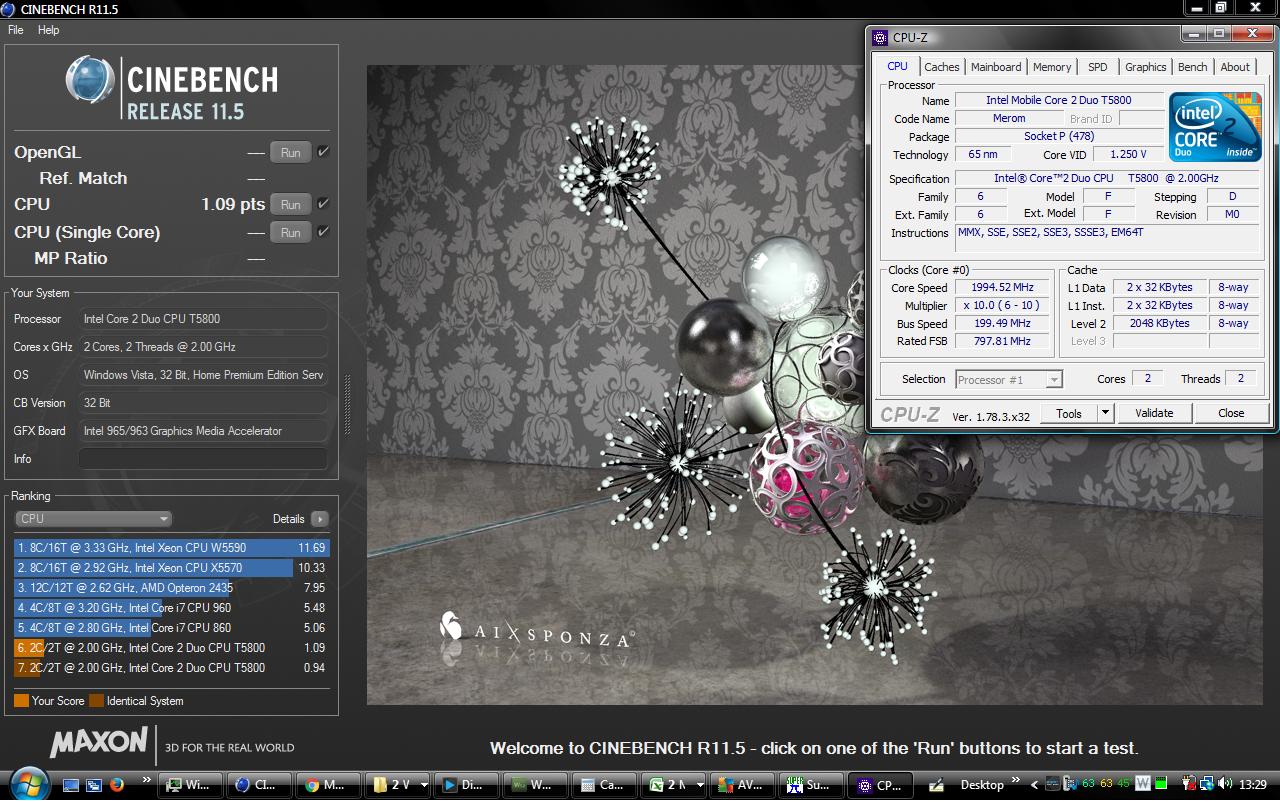Open the Cinebench File menu
This screenshot has height=802, width=1280.
16,30
